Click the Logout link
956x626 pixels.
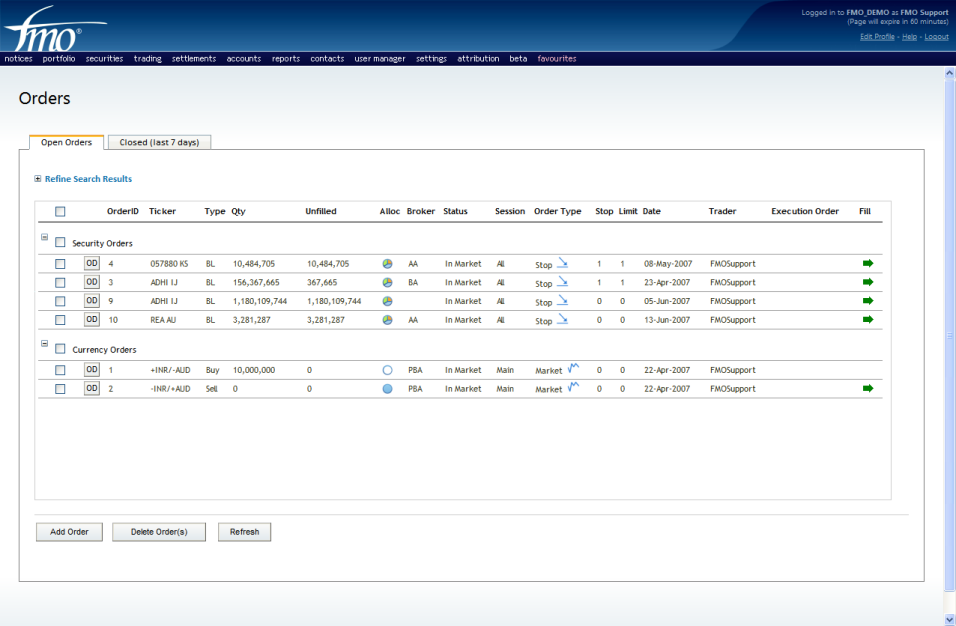pyautogui.click(x=936, y=37)
